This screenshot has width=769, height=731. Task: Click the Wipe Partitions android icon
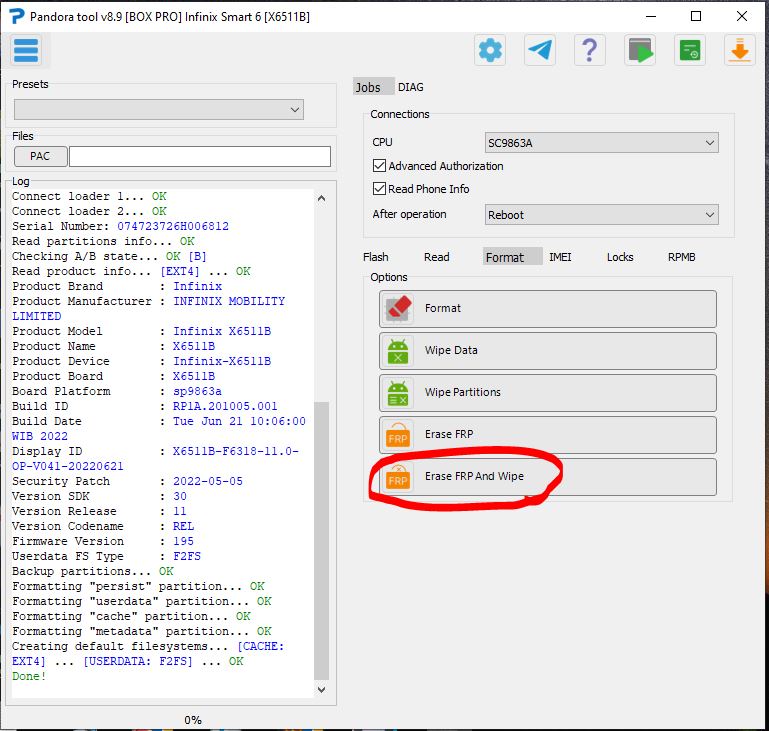398,393
